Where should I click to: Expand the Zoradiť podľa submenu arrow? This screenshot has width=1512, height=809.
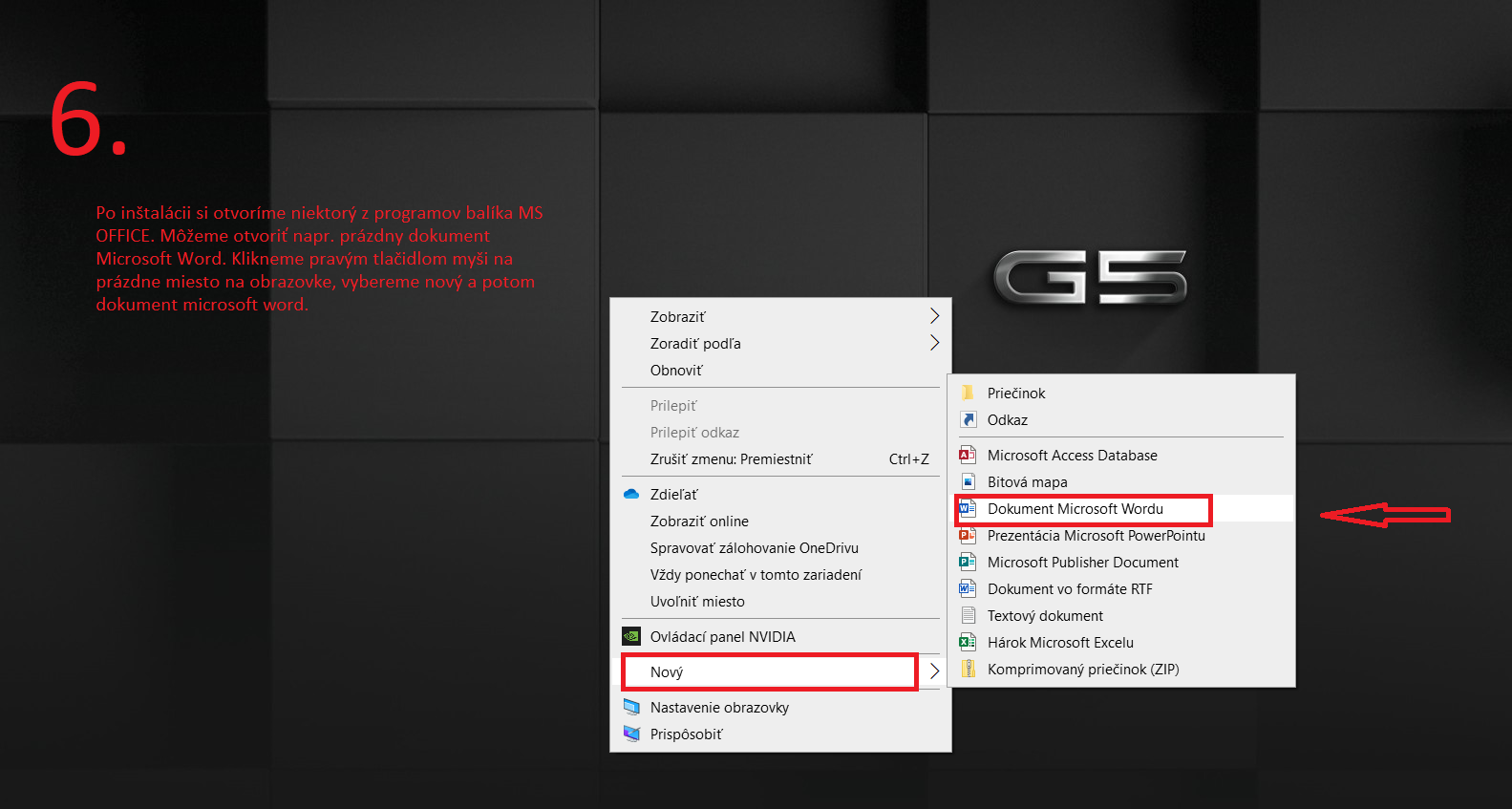tap(934, 343)
